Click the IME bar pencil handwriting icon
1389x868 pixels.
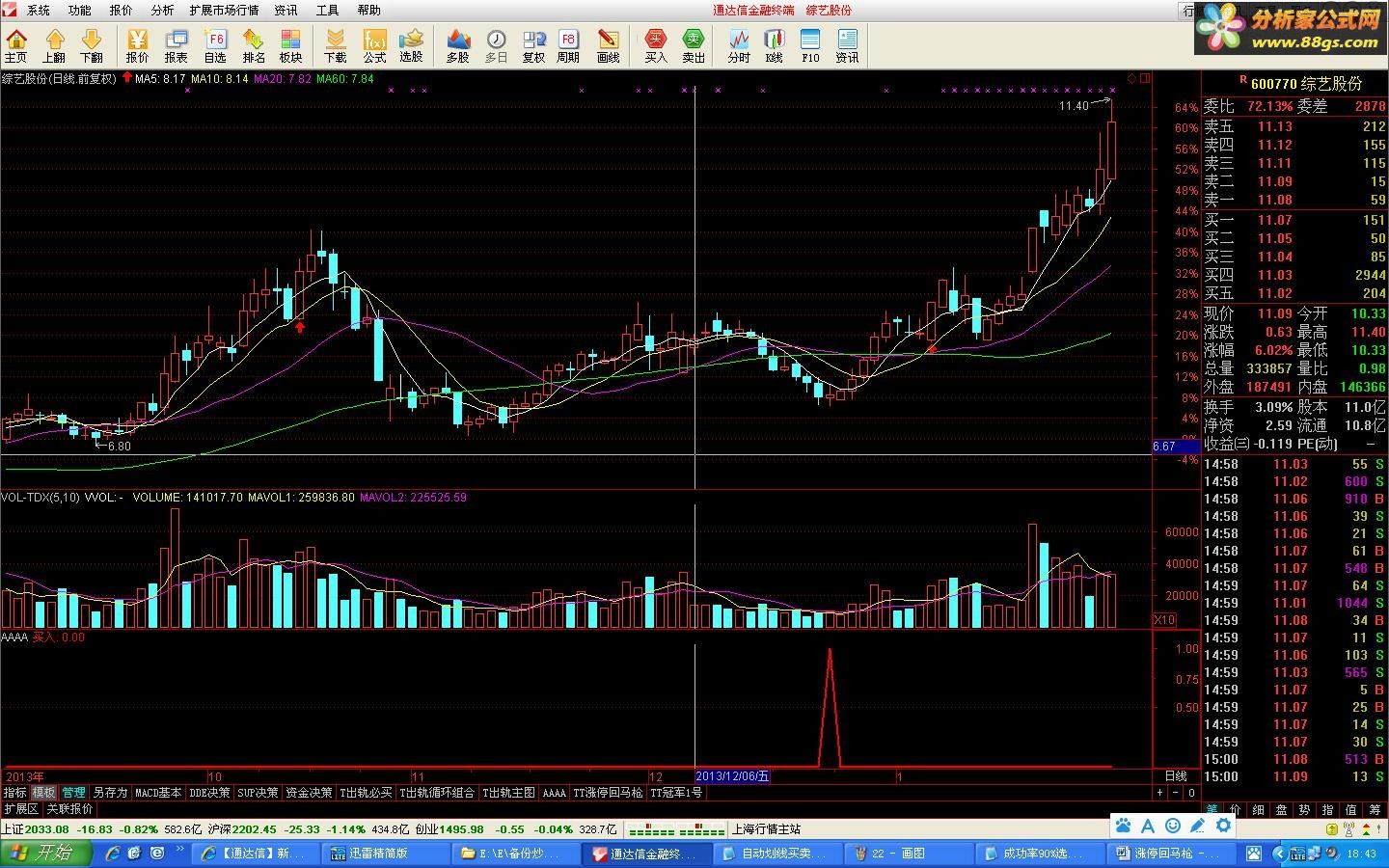point(1198,826)
